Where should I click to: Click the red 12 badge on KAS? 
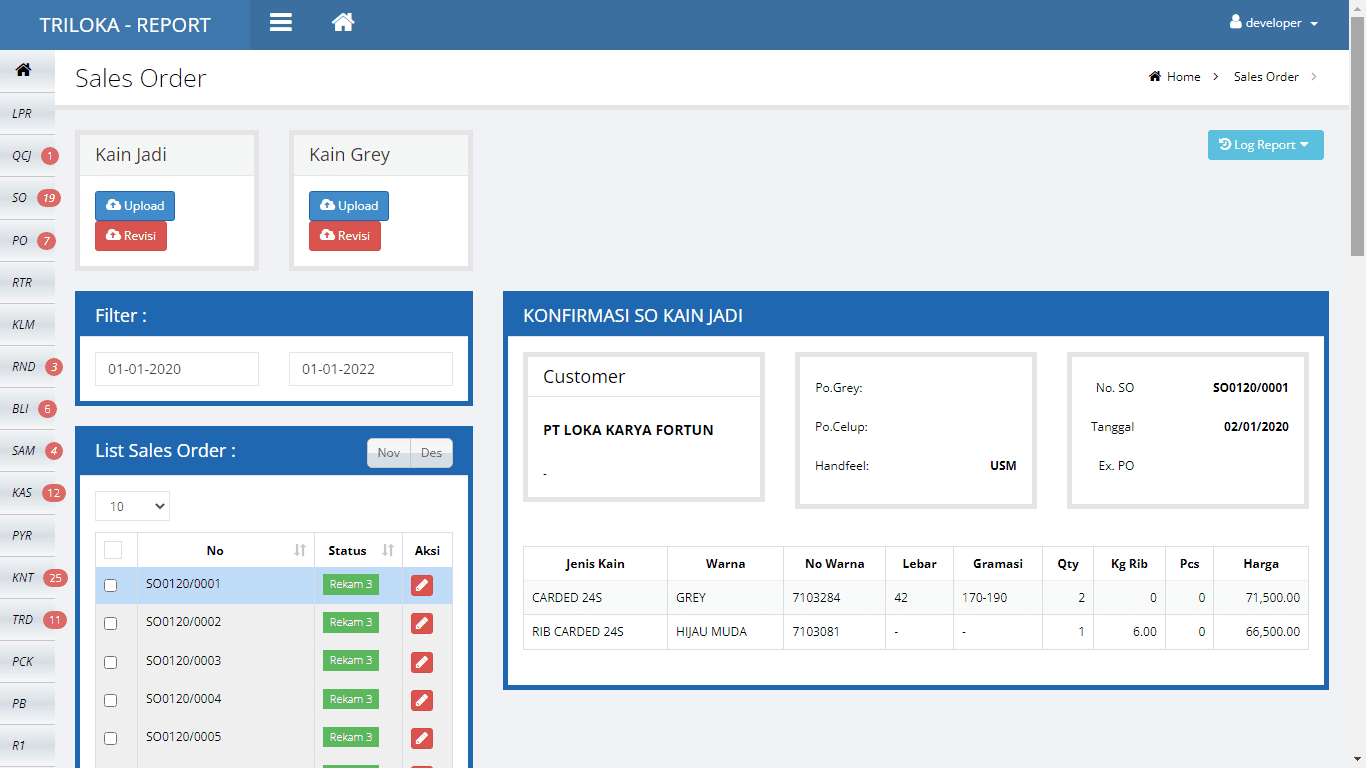54,493
